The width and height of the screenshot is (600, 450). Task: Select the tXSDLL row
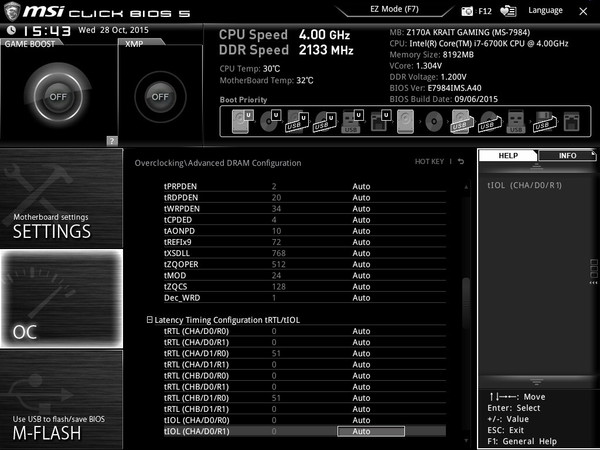tap(305, 253)
